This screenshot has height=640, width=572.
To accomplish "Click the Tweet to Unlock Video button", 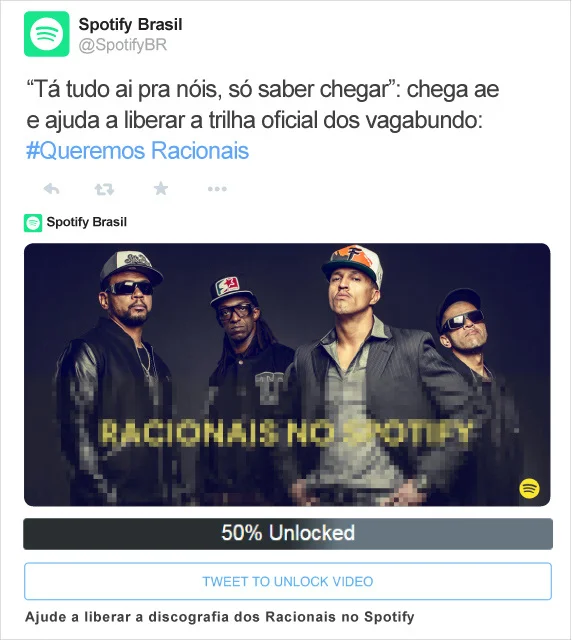I will pyautogui.click(x=288, y=581).
